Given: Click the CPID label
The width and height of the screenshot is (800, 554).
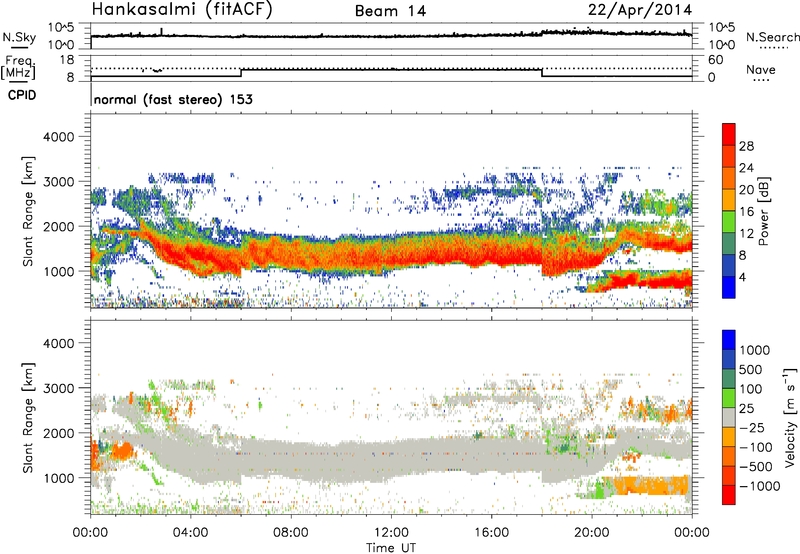Looking at the screenshot, I should 22,95.
